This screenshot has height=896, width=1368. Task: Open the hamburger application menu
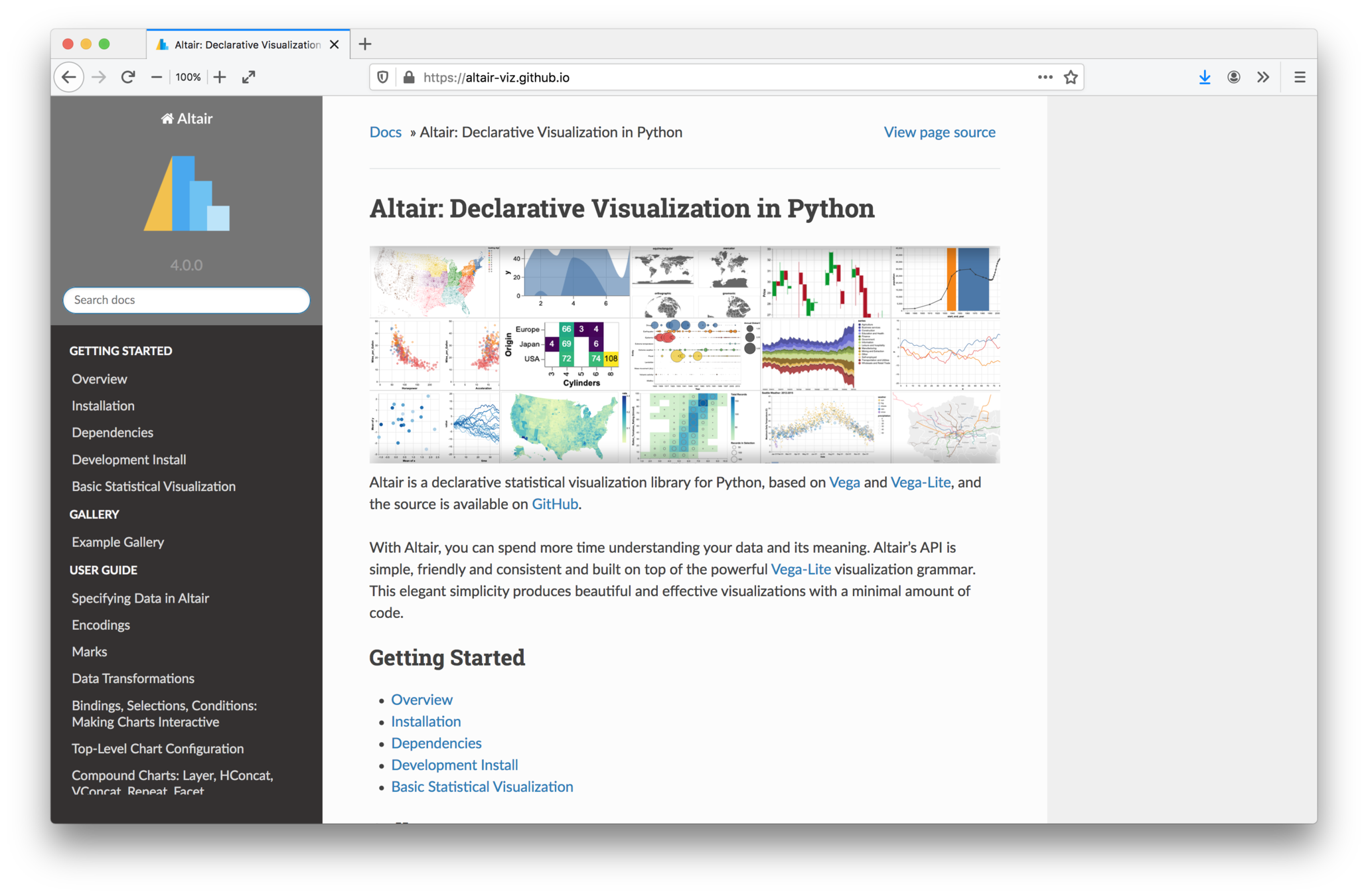tap(1300, 78)
